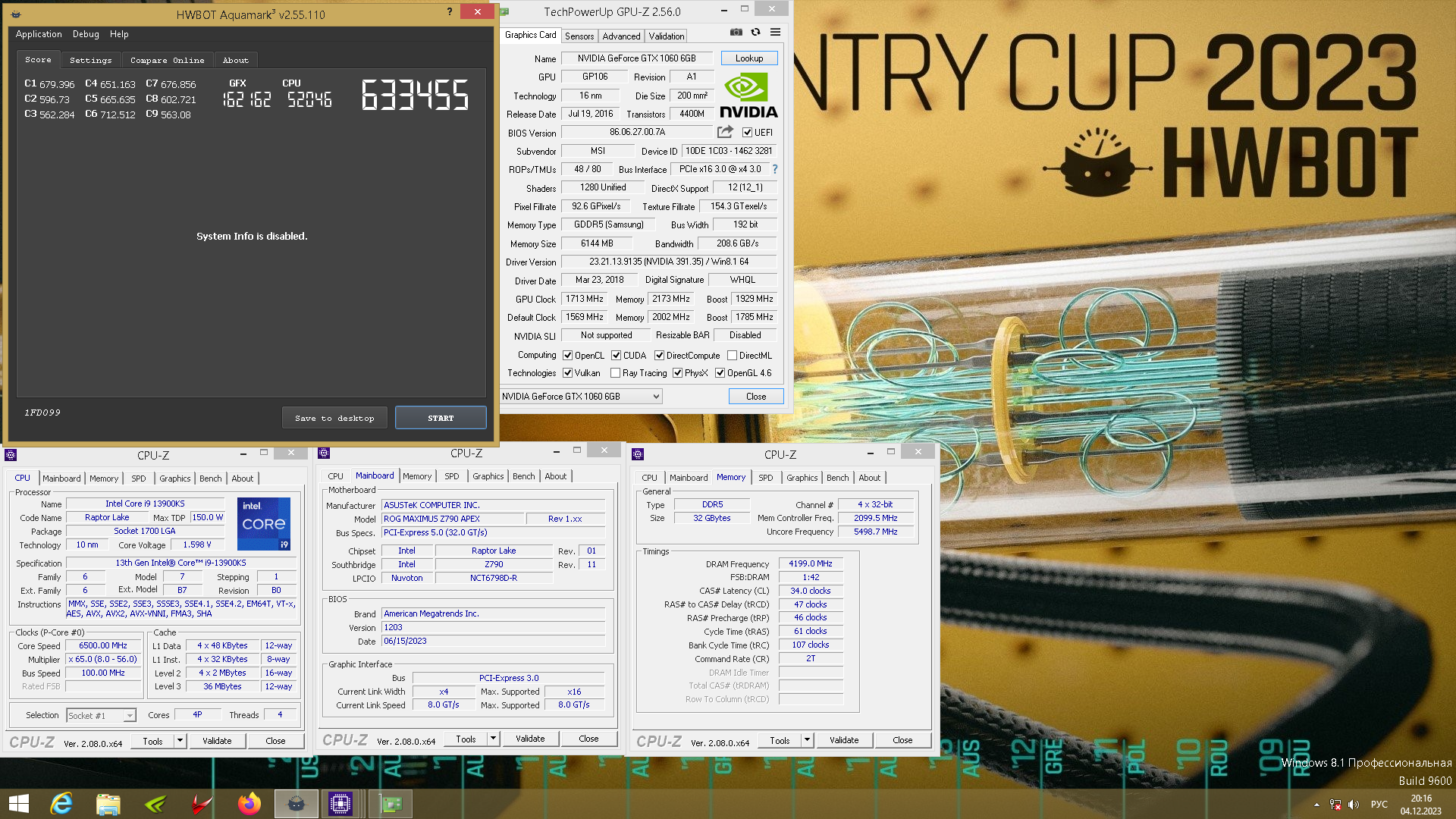Click the GPU Name field in GPU-Z
Viewport: 1456px width, 819px height.
[x=637, y=58]
